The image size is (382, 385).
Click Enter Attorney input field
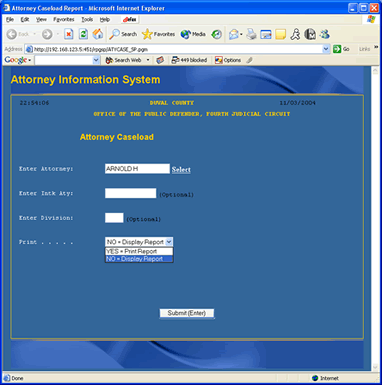(137, 169)
